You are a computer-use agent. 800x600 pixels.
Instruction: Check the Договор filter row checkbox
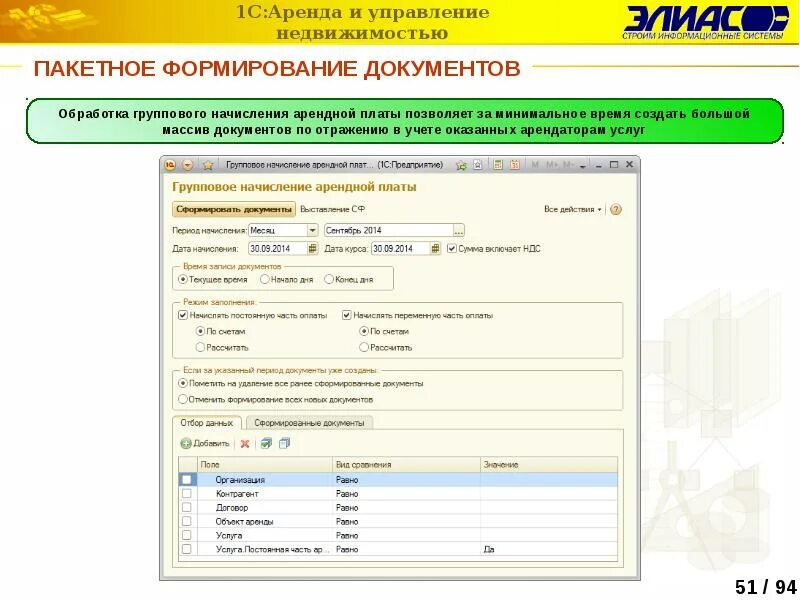coord(187,507)
